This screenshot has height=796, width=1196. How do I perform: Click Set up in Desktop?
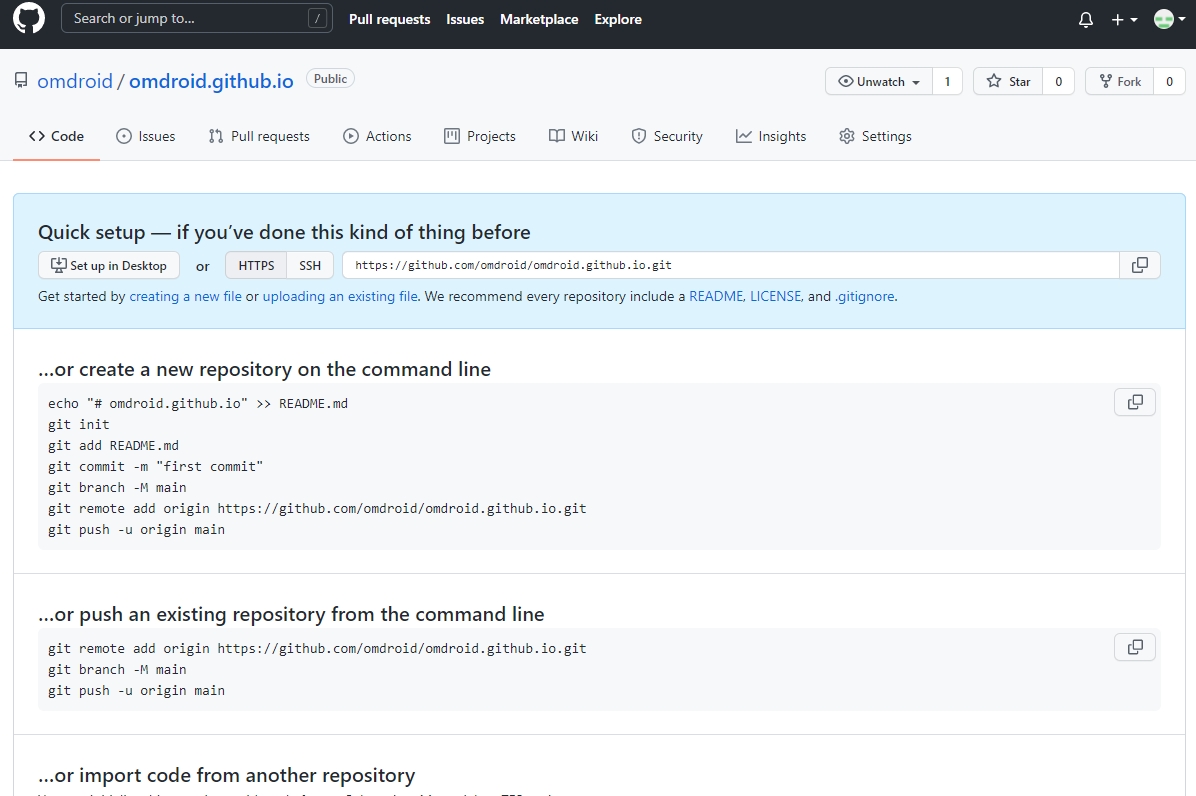click(x=109, y=265)
